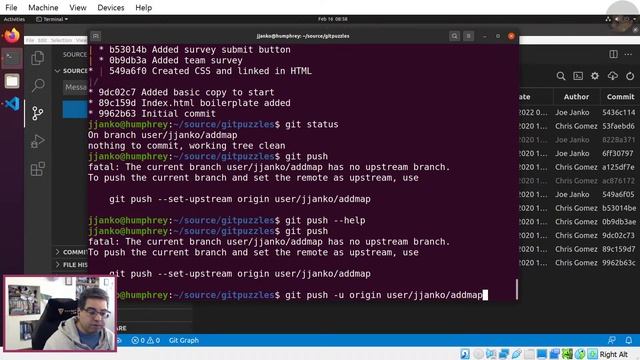Click the terminal window search icon
The image size is (640, 360).
454,36
